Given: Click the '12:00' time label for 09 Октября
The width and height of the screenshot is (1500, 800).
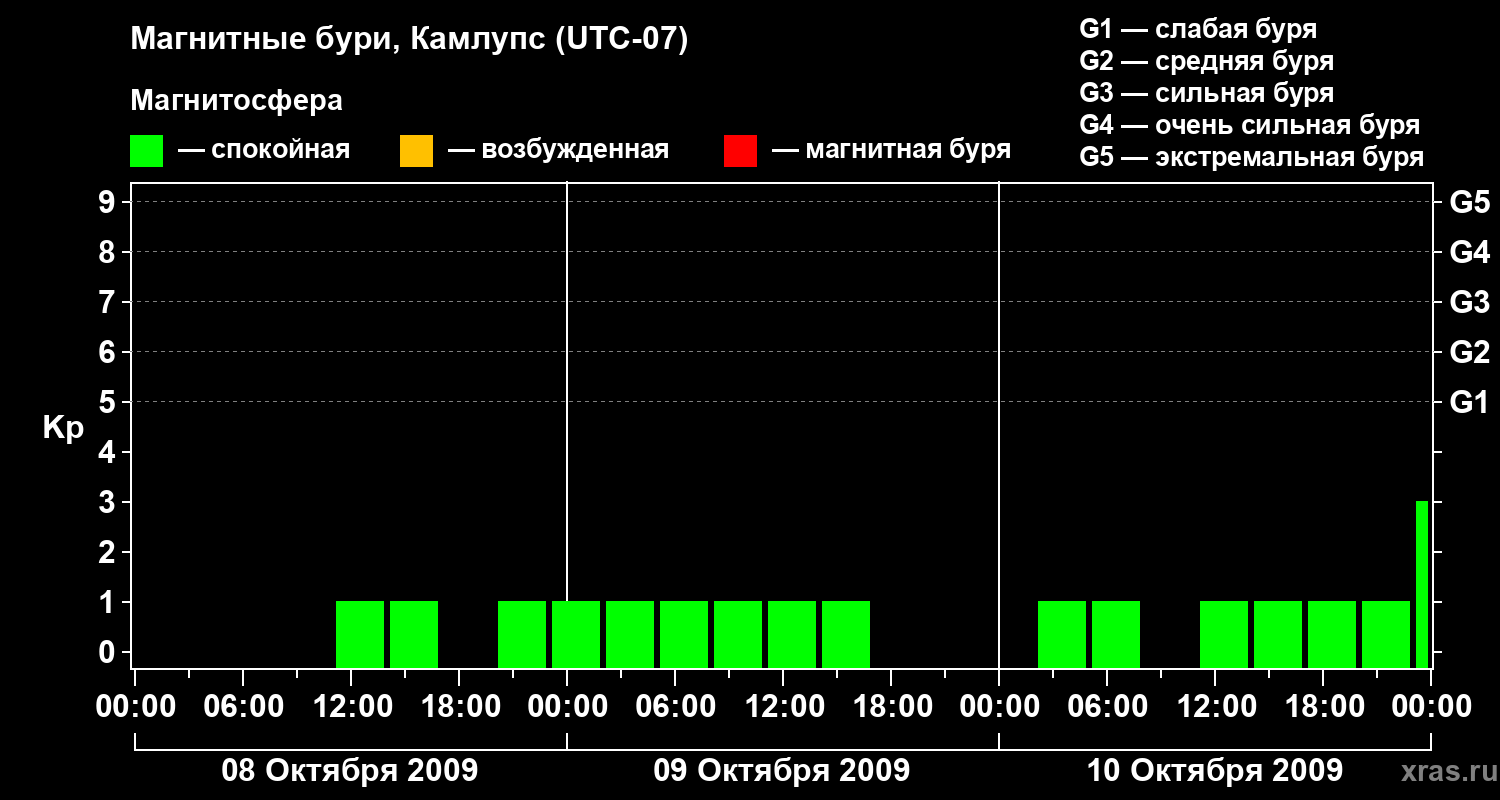Looking at the screenshot, I should 783,707.
